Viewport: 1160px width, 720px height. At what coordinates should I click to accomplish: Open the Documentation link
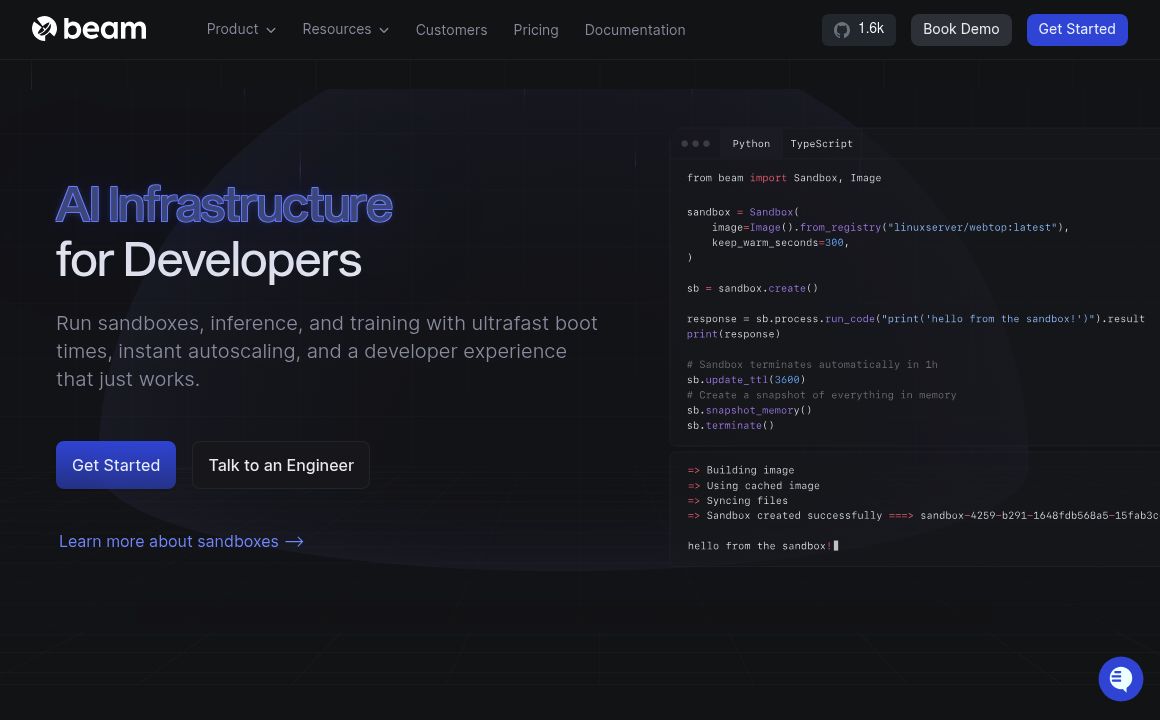point(634,30)
